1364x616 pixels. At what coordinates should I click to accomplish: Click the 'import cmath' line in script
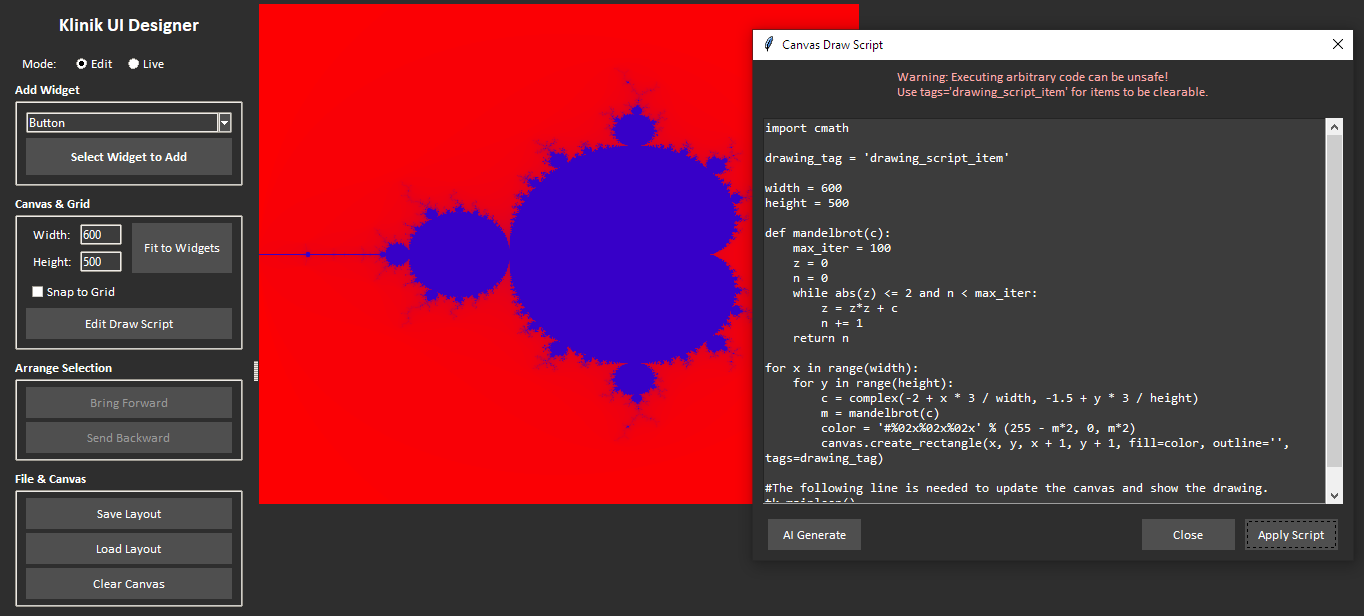pos(807,128)
